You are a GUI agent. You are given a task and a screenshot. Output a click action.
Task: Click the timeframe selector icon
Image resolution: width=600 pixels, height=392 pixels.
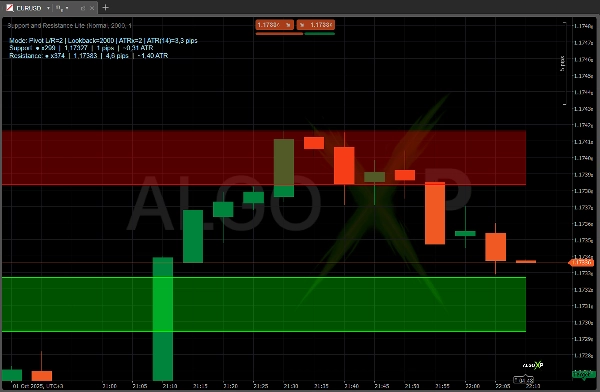tap(59, 8)
